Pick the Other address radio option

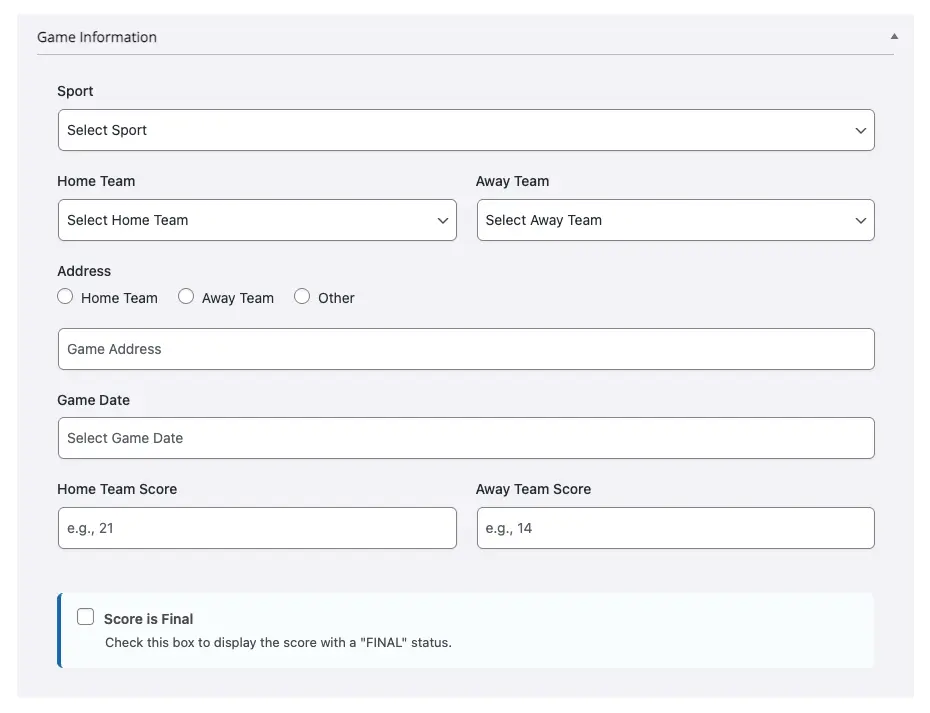(x=302, y=297)
